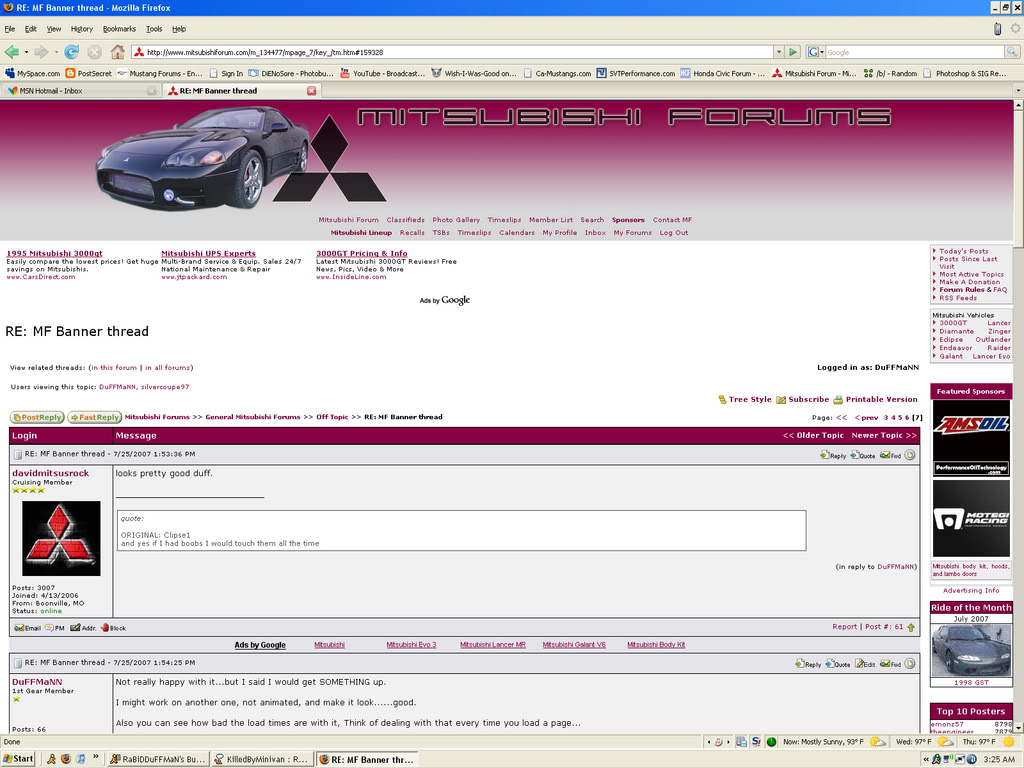The image size is (1024, 768).
Task: Expand the address bar history dropdown
Action: [x=777, y=51]
